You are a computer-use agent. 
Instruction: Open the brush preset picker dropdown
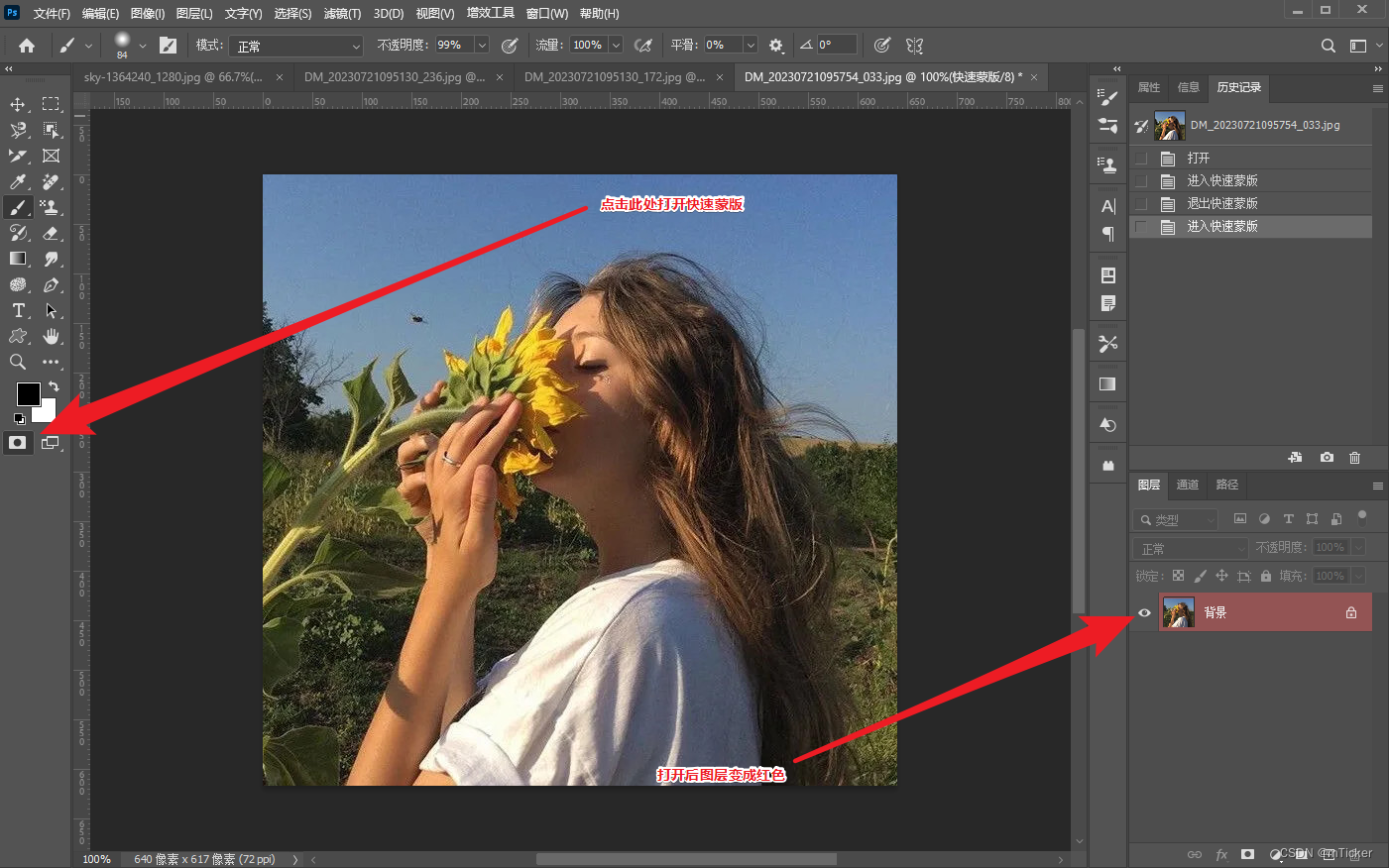pyautogui.click(x=142, y=46)
